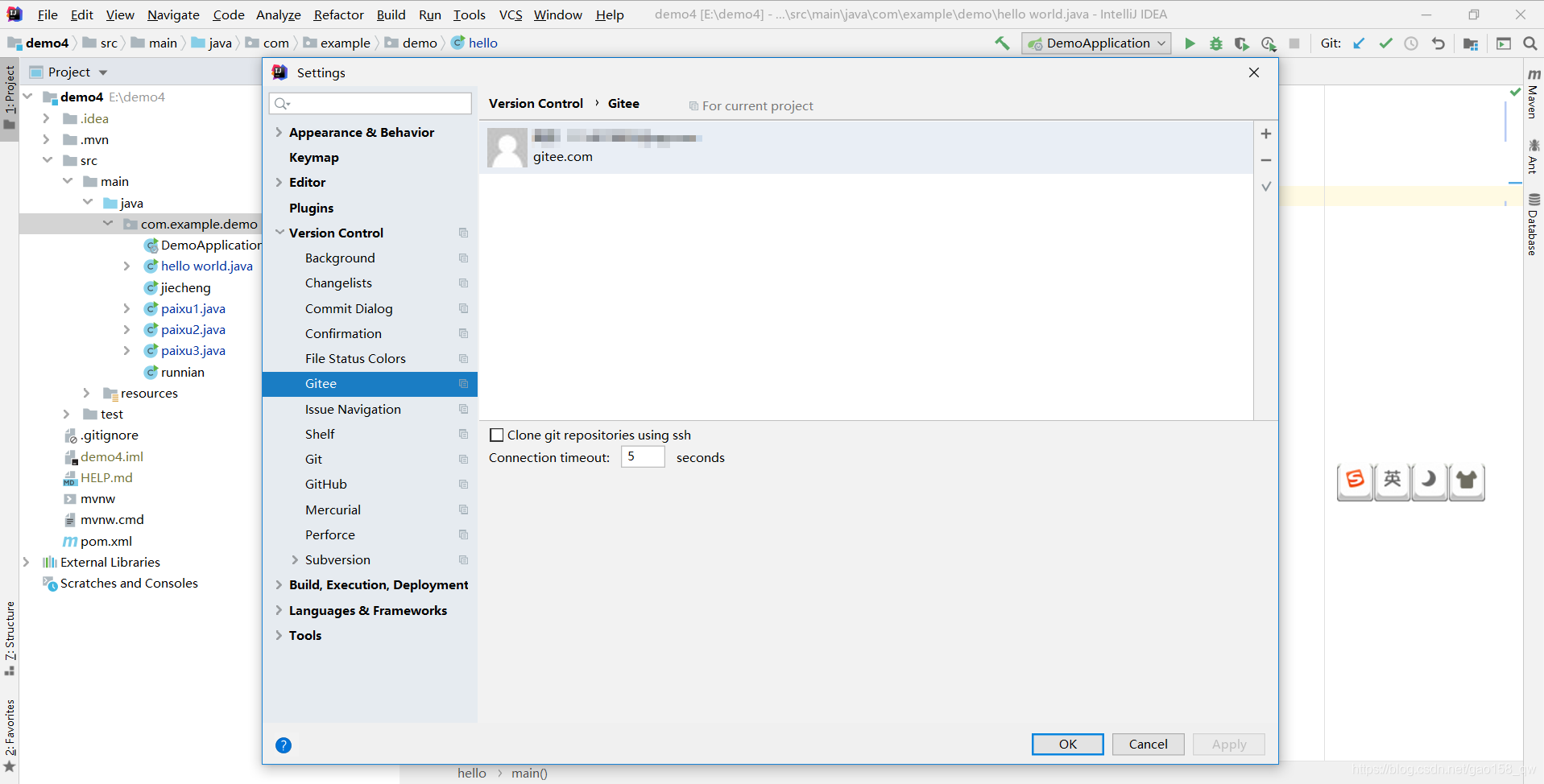1544x784 pixels.
Task: Add a Gitee account with the plus icon
Action: pyautogui.click(x=1266, y=134)
